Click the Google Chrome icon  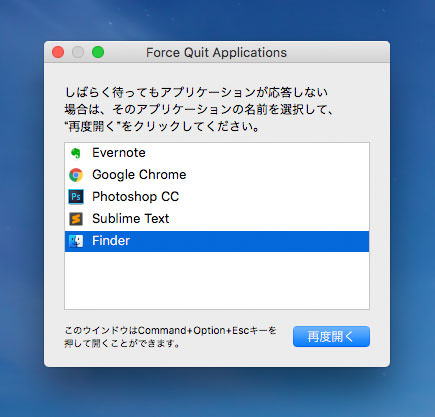coord(76,175)
